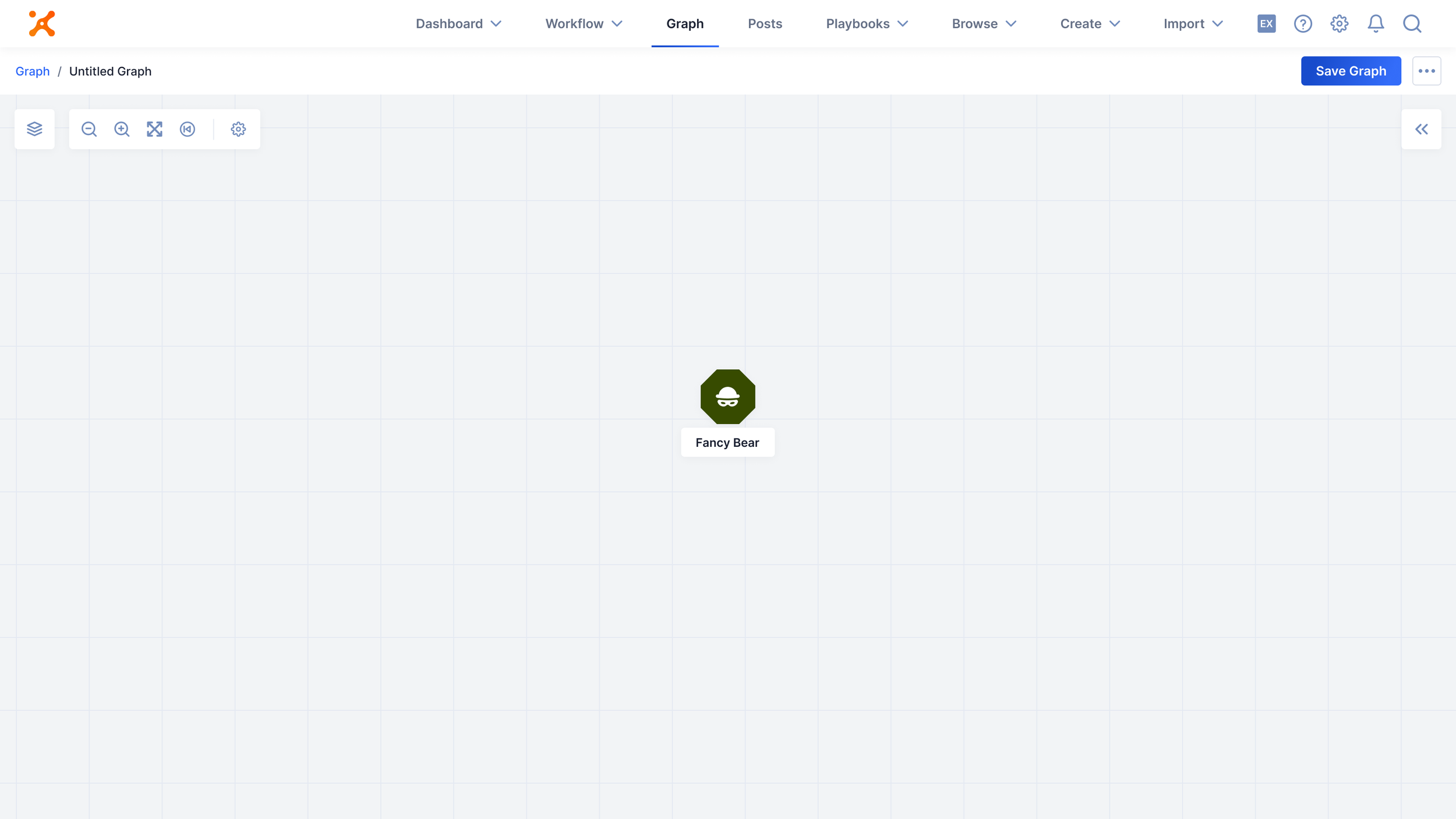Open the layers panel icon

tap(34, 129)
